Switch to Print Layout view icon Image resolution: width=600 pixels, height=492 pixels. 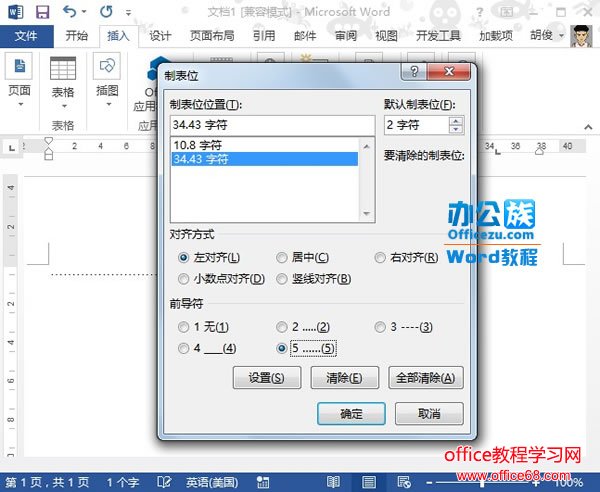(x=369, y=482)
